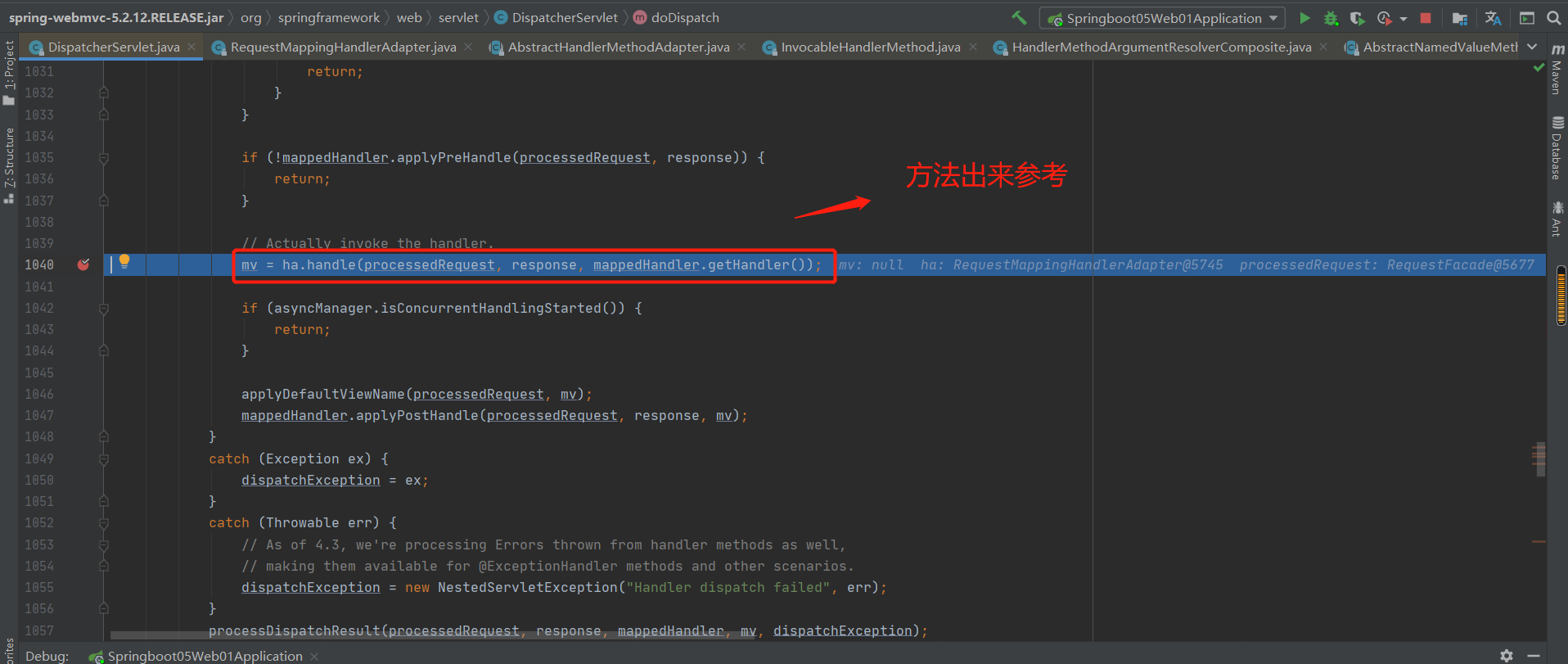Click applyDefaultViewName on line 1046

click(x=323, y=394)
